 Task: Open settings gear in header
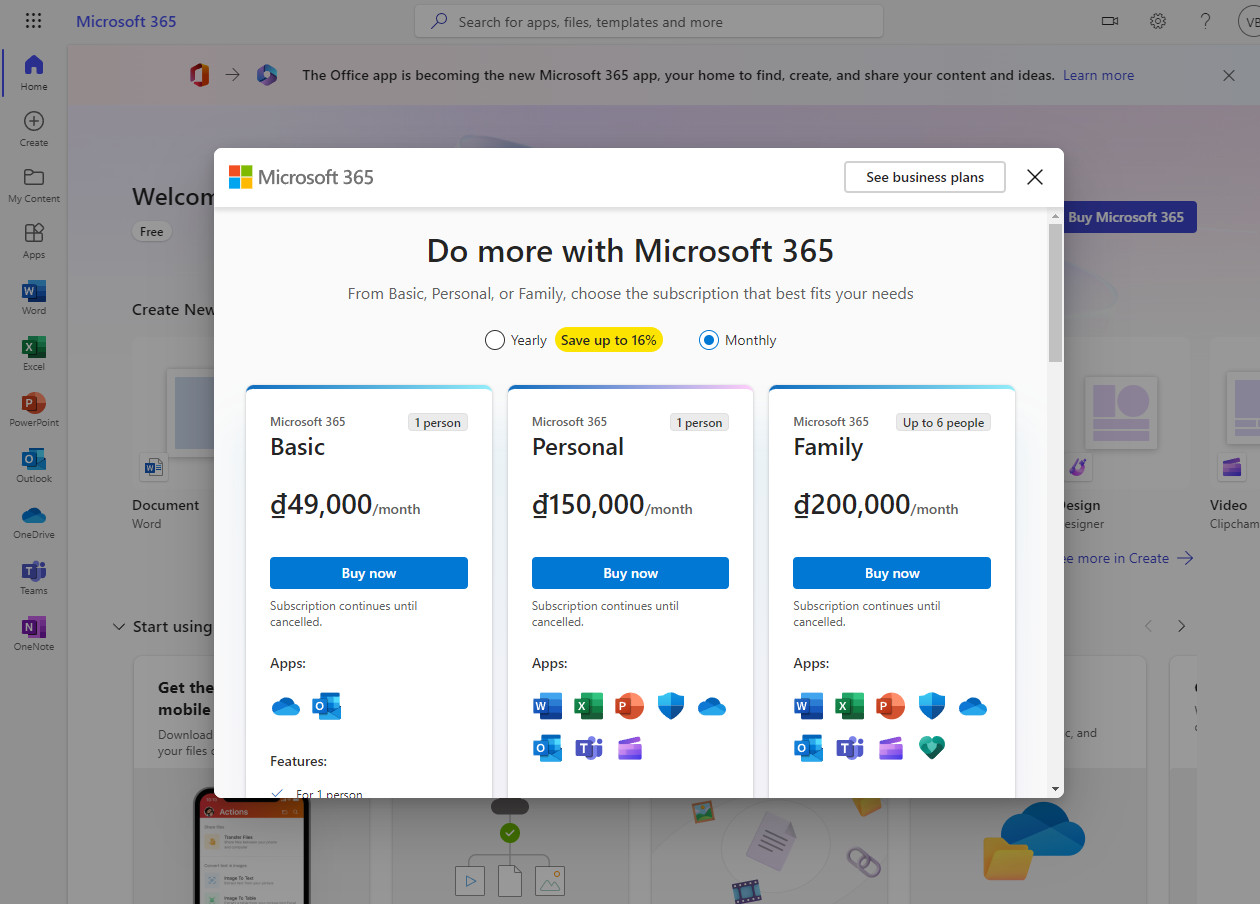tap(1158, 21)
